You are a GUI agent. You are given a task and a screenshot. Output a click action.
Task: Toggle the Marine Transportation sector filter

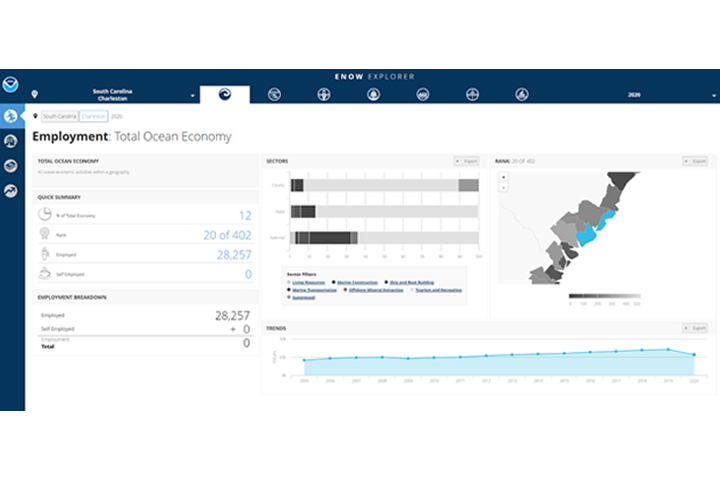coord(314,290)
